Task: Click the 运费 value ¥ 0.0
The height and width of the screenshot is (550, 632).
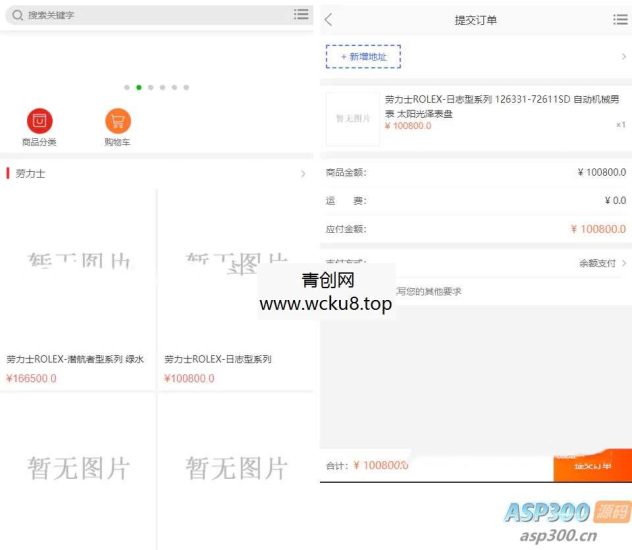Action: pyautogui.click(x=615, y=201)
